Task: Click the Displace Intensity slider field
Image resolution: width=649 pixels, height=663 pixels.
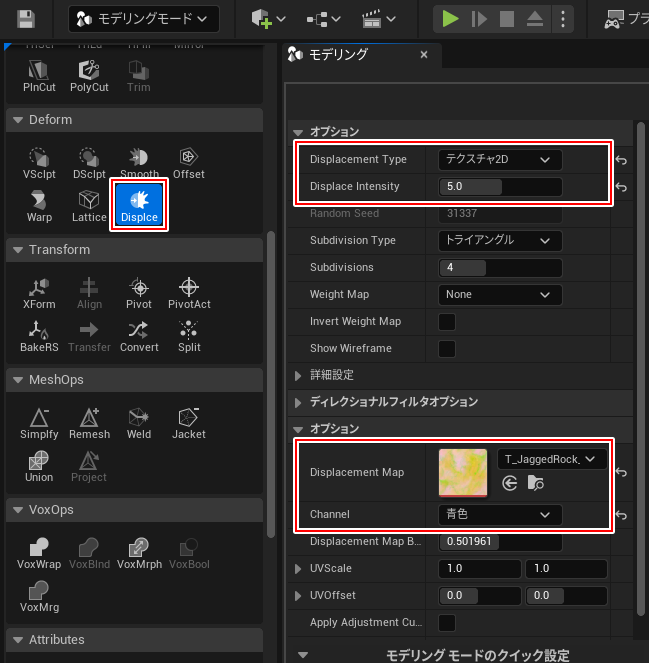Action: (x=499, y=187)
